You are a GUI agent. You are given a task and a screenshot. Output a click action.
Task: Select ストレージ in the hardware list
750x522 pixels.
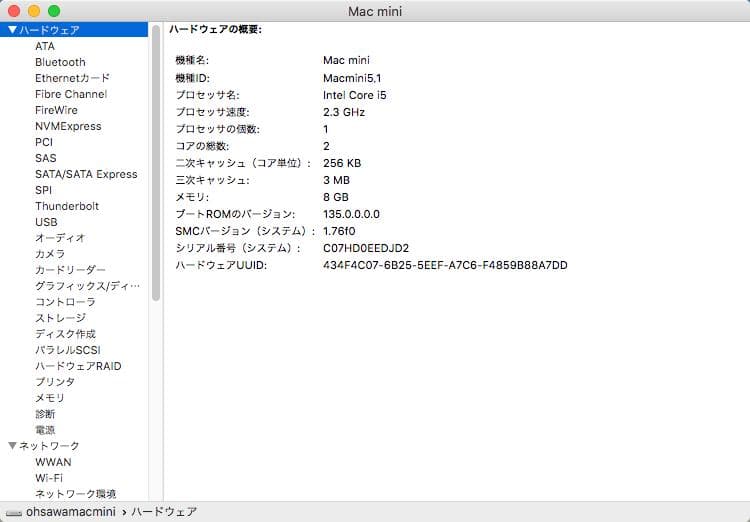(60, 318)
